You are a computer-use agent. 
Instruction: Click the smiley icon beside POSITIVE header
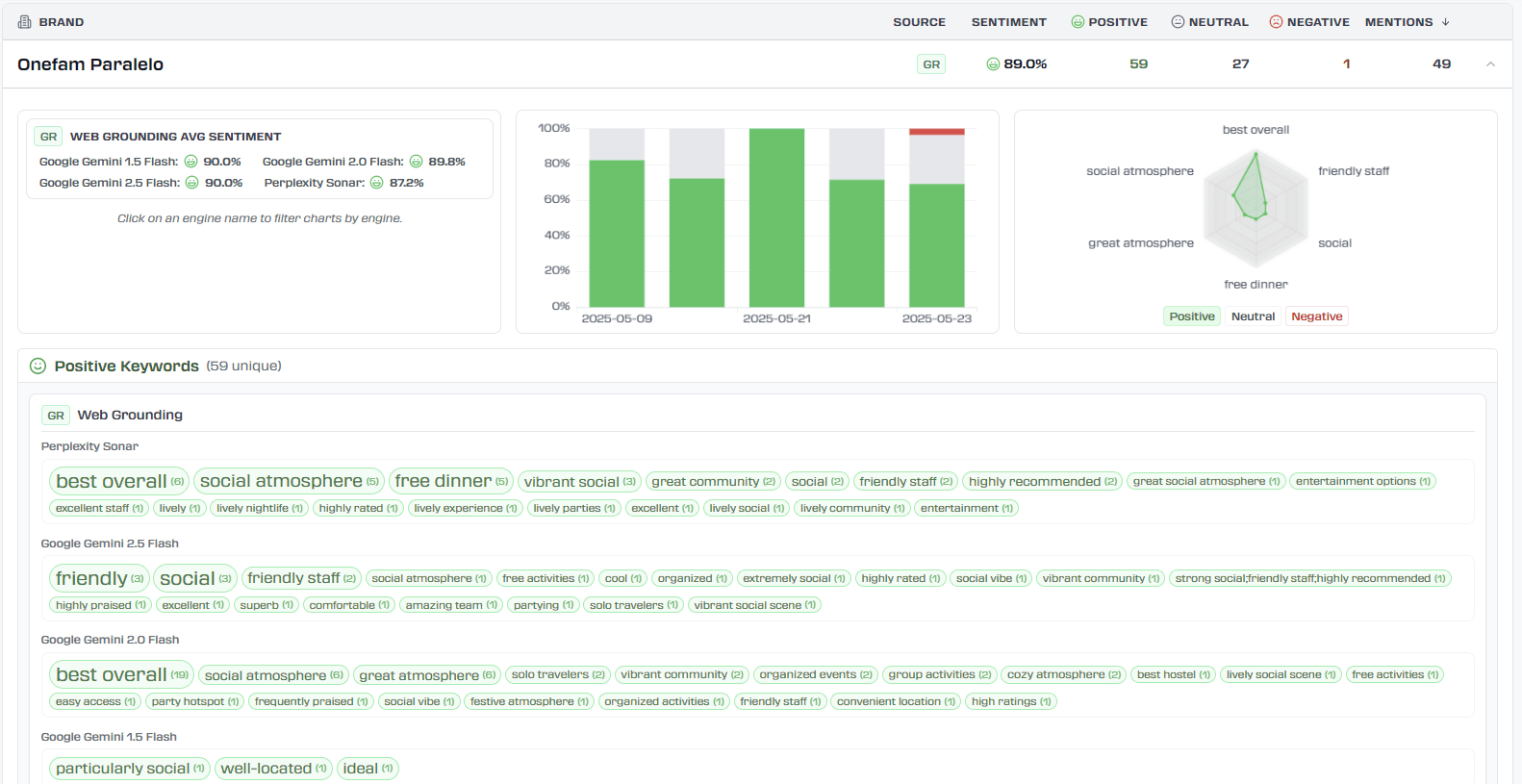1078,22
